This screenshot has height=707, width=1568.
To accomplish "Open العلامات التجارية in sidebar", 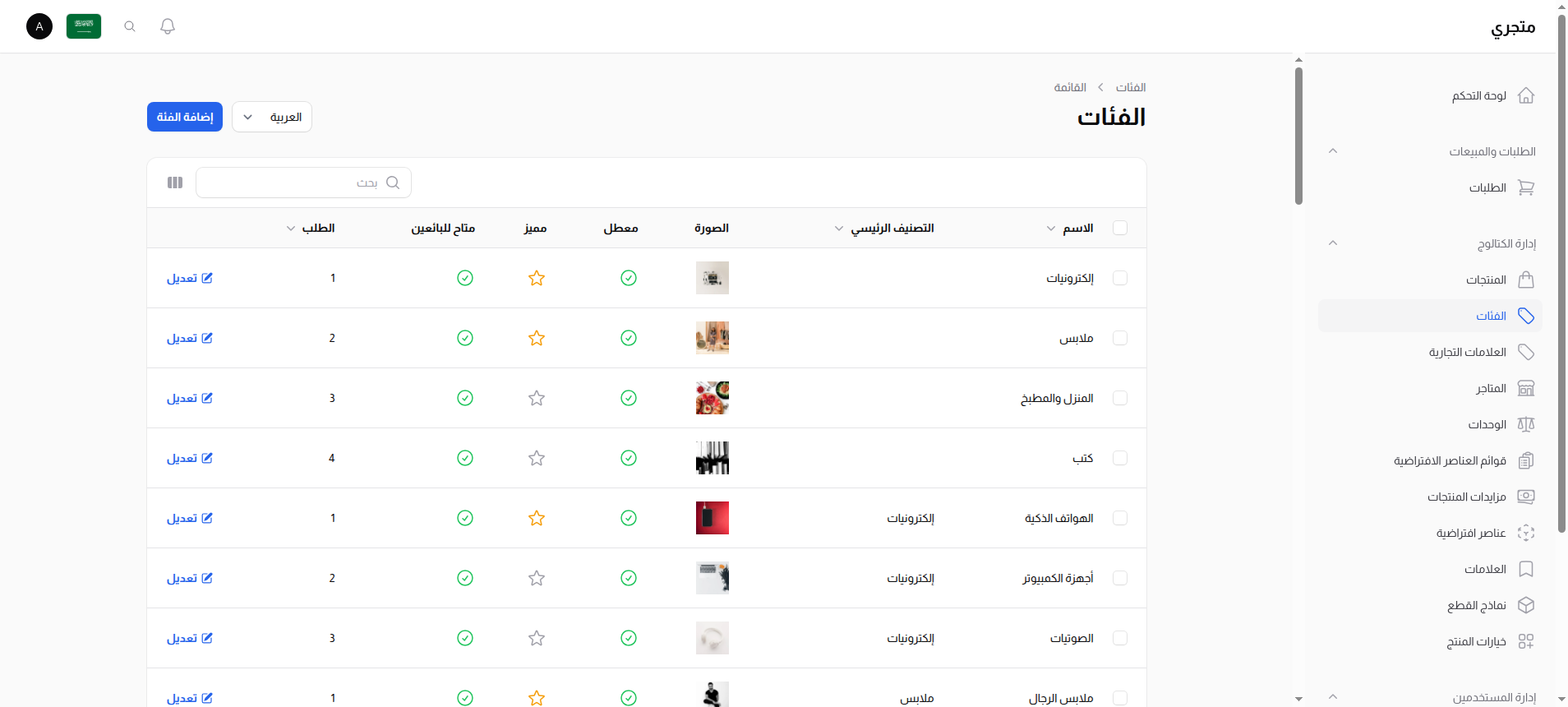I will point(1430,352).
